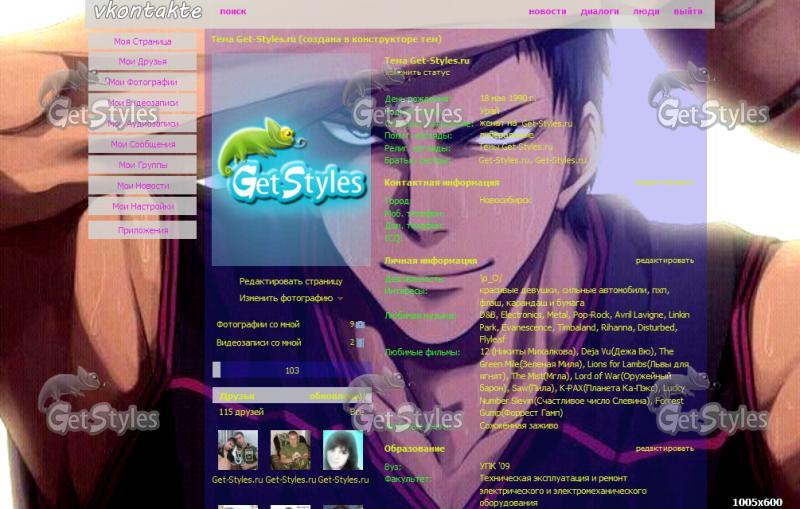Open Моя Страница in the sidebar
Viewport: 800px width, 509px height.
[142, 41]
